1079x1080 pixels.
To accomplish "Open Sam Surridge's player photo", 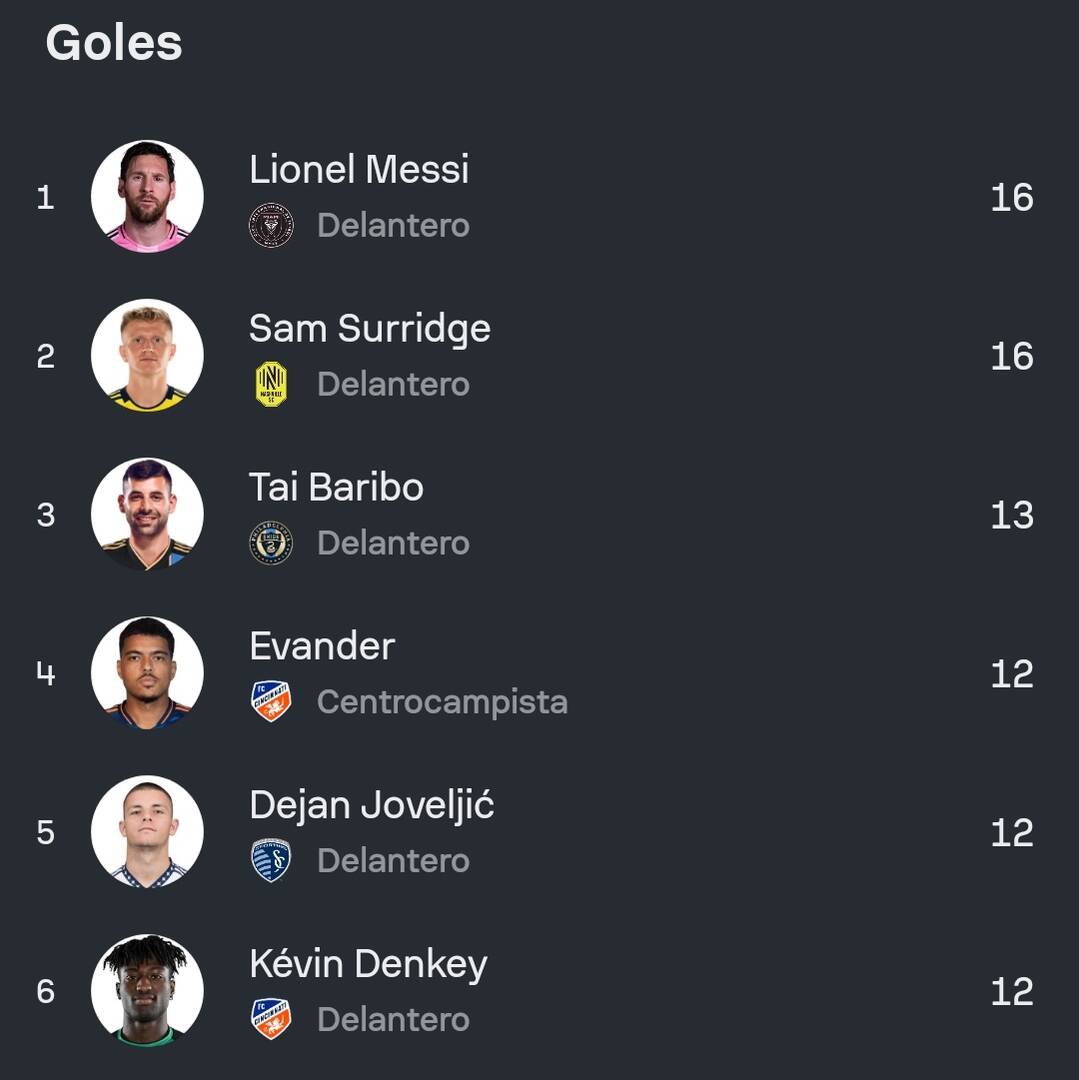I will [147, 355].
